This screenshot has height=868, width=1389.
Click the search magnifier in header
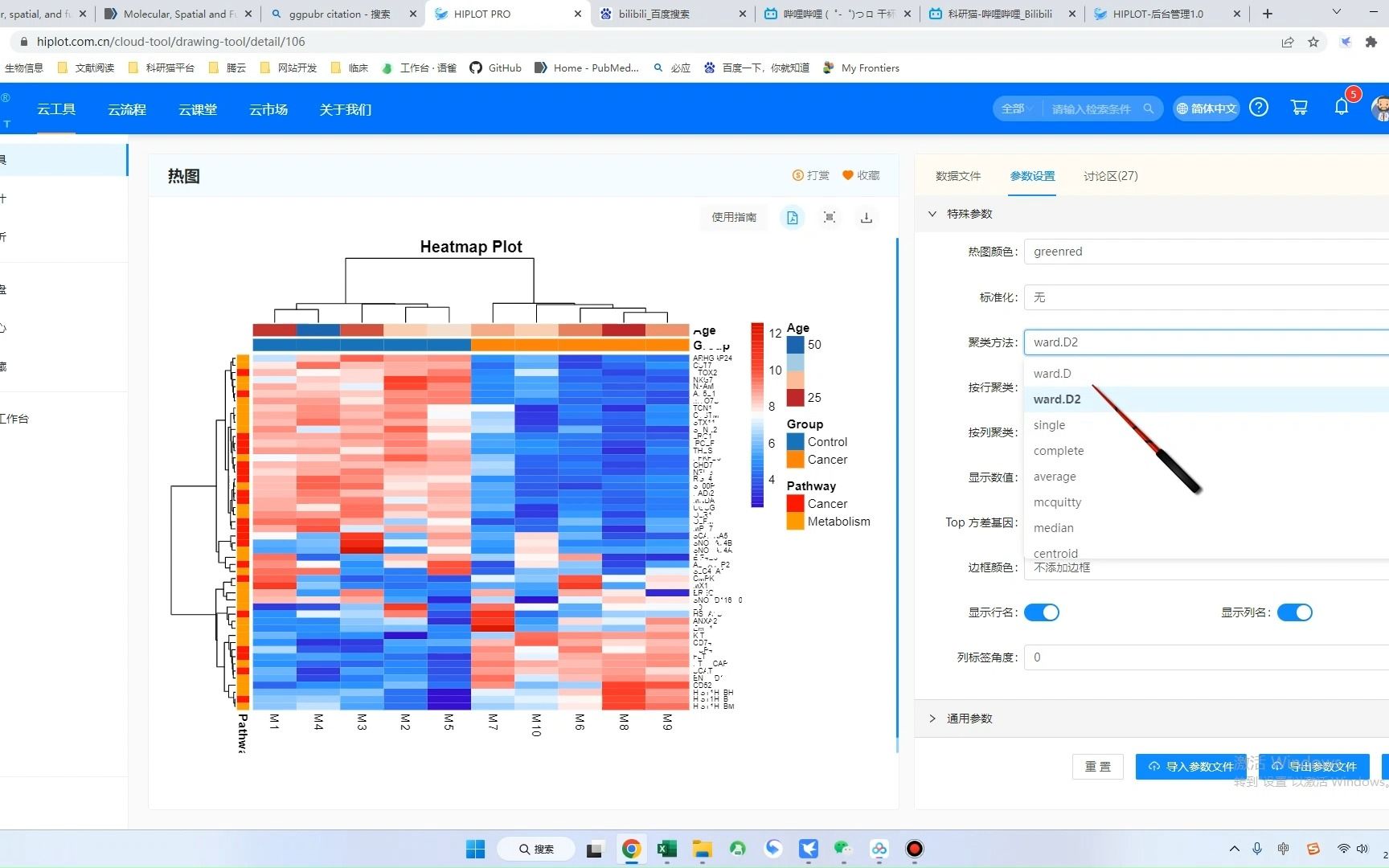pos(1148,108)
